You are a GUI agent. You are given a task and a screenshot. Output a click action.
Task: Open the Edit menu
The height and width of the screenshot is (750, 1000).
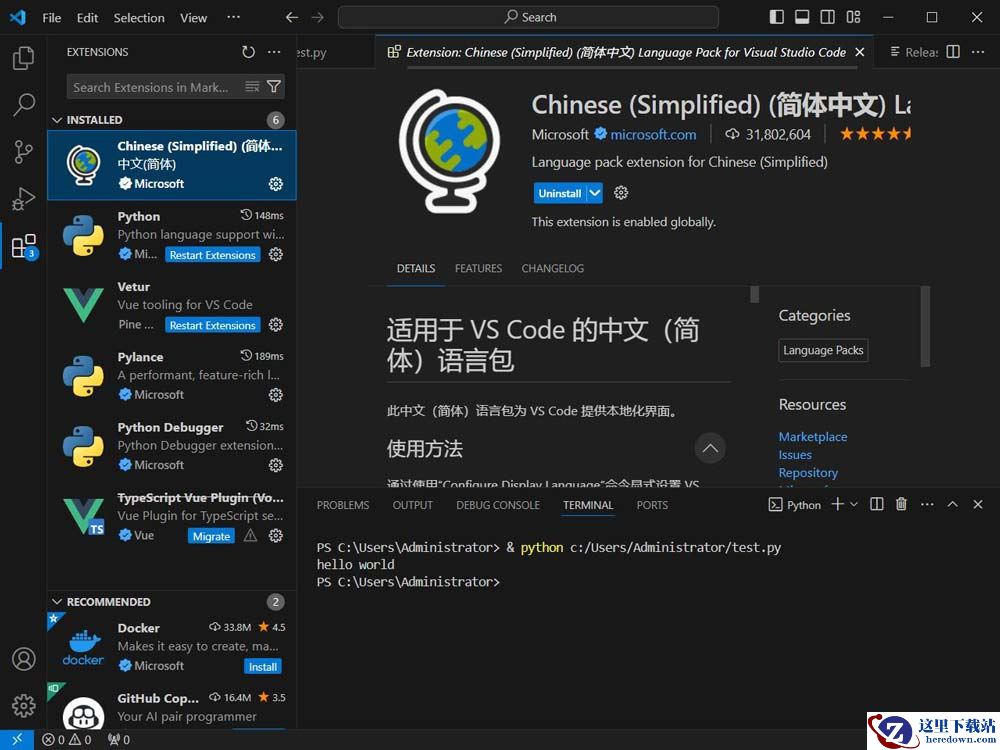tap(87, 18)
